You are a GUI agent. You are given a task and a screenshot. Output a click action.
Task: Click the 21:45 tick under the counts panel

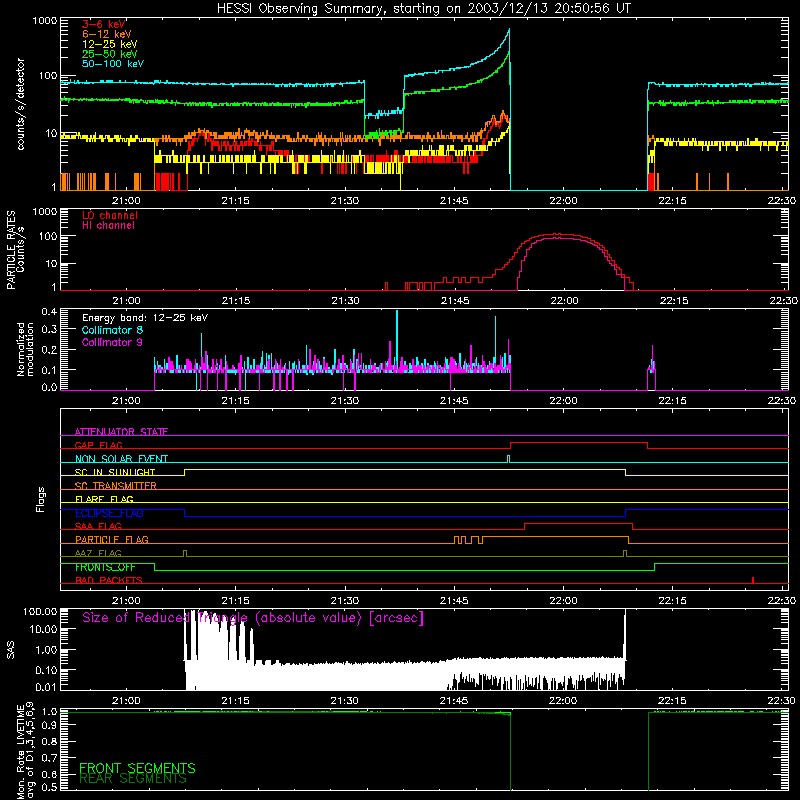pyautogui.click(x=454, y=201)
